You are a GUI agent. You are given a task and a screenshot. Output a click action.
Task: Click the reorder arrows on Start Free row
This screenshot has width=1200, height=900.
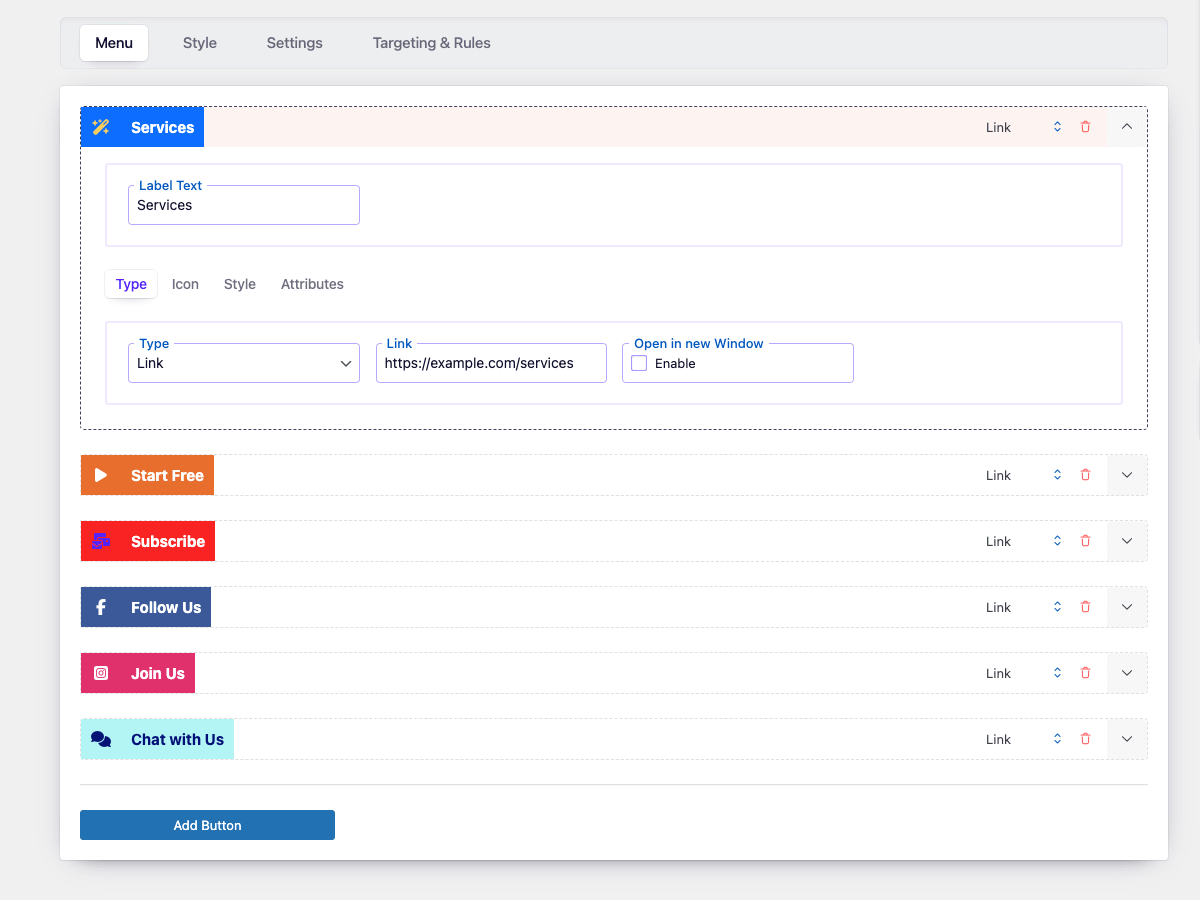1057,475
